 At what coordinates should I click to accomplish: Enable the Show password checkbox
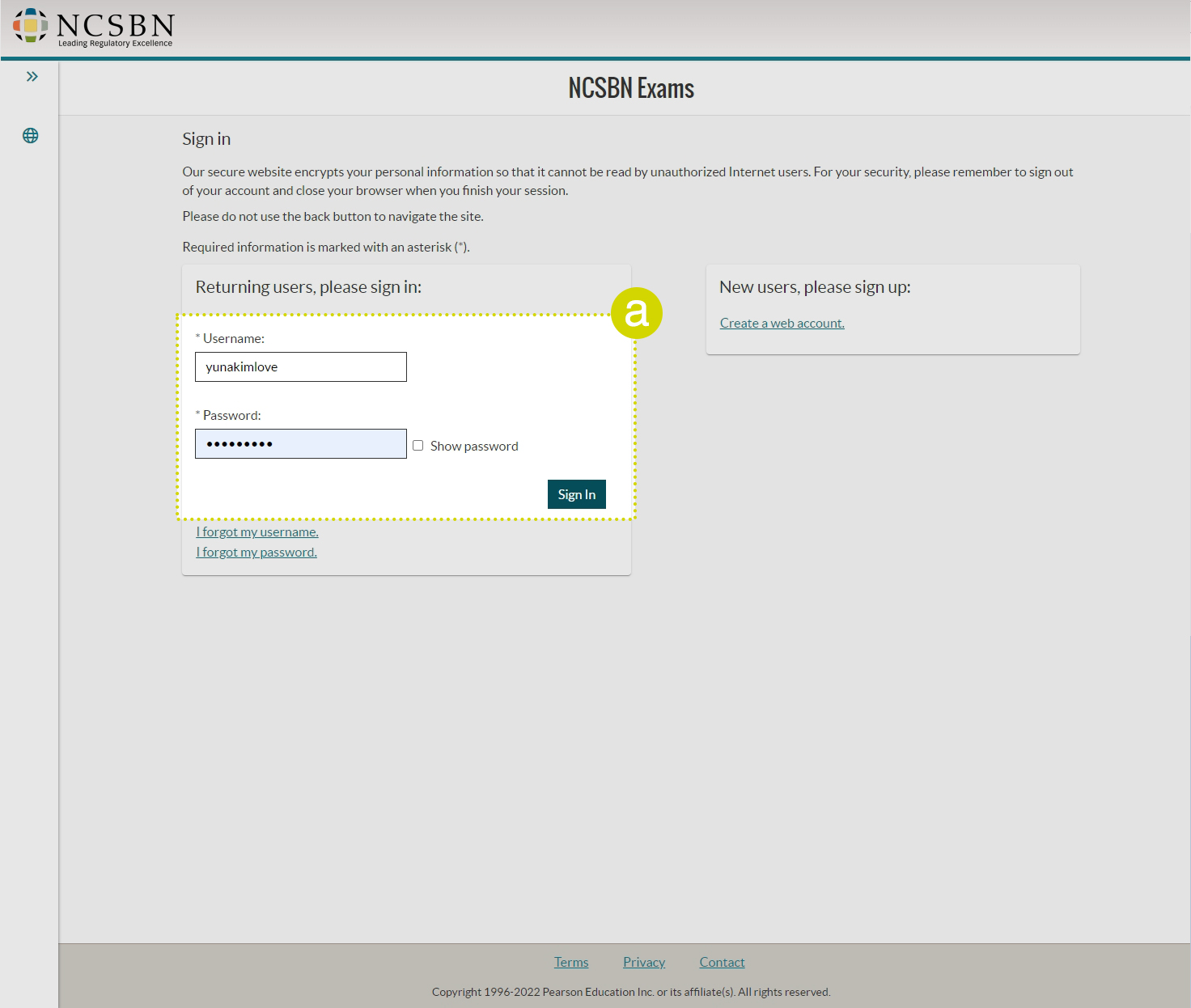coord(418,446)
